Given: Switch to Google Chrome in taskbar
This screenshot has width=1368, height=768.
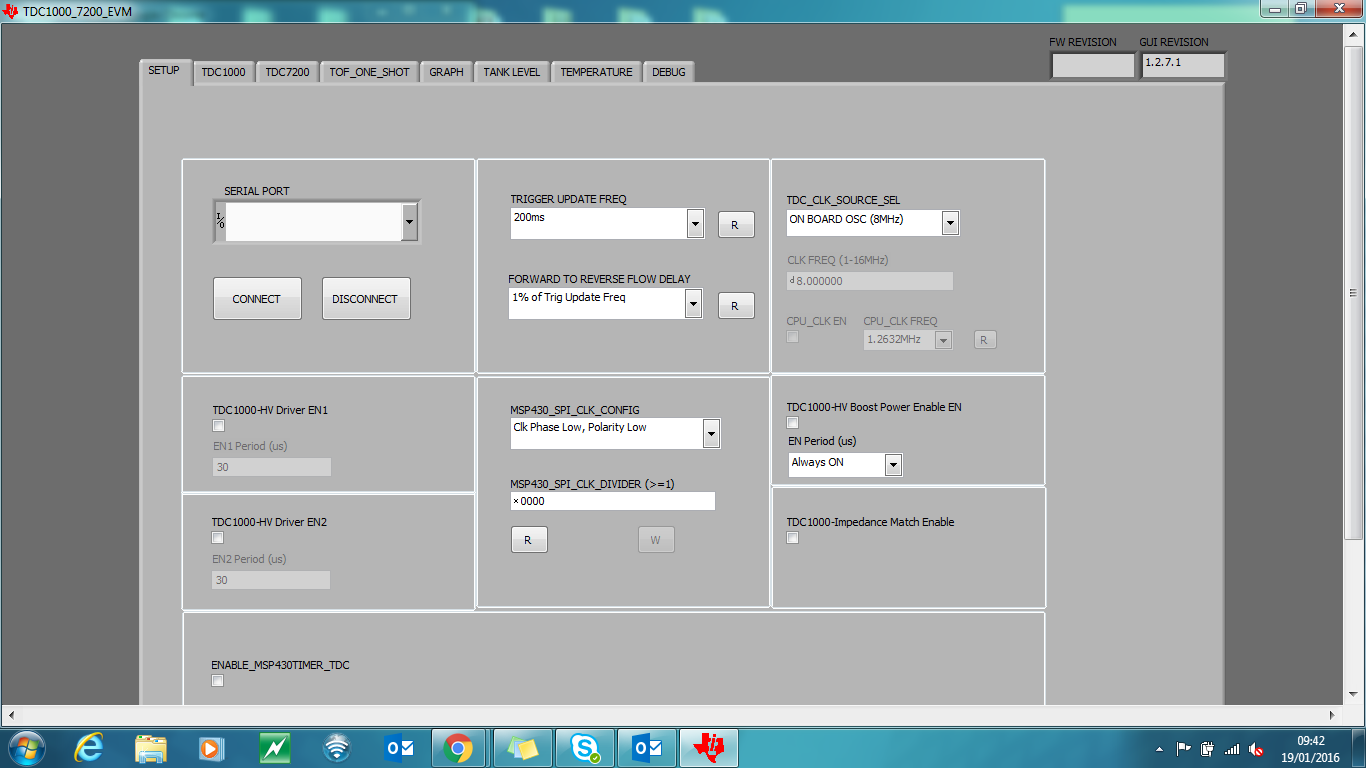Looking at the screenshot, I should [459, 748].
